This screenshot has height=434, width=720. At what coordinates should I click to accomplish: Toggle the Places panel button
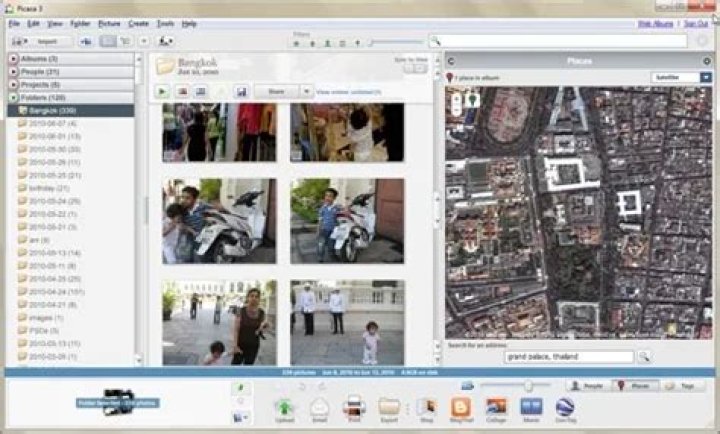coord(635,386)
